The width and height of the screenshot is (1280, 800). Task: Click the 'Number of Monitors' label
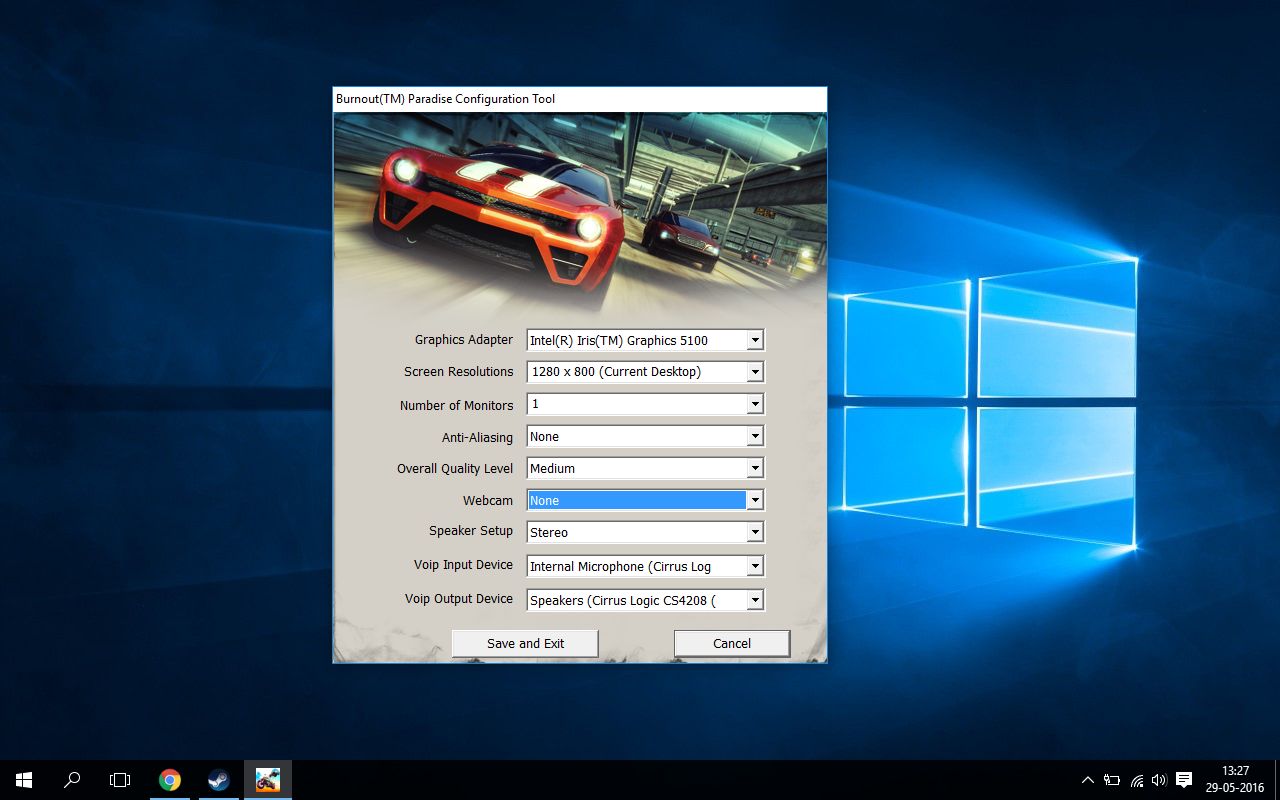pos(457,405)
